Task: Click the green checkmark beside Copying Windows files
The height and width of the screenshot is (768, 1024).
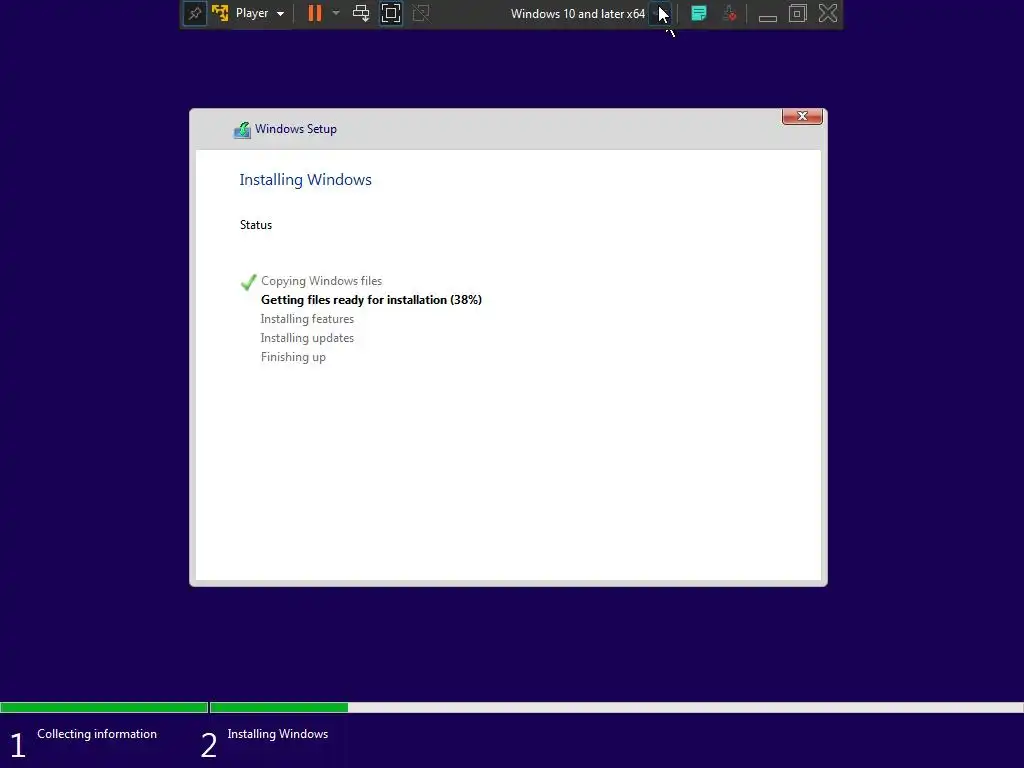Action: [248, 282]
